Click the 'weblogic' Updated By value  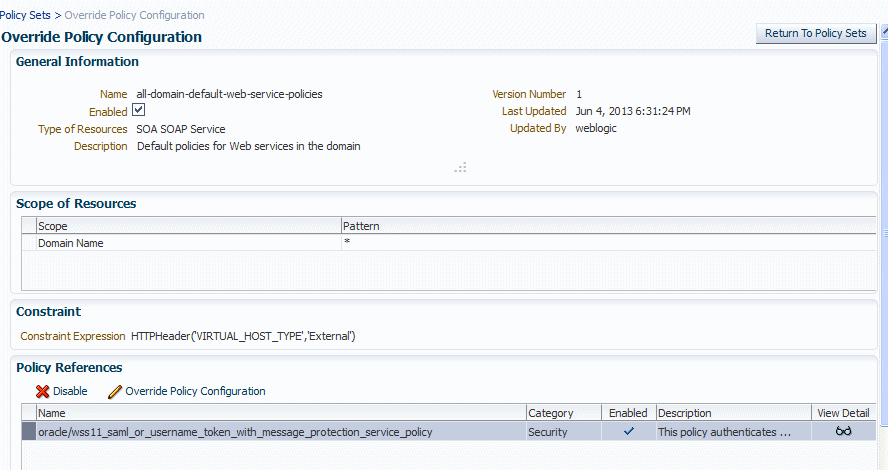pos(596,128)
